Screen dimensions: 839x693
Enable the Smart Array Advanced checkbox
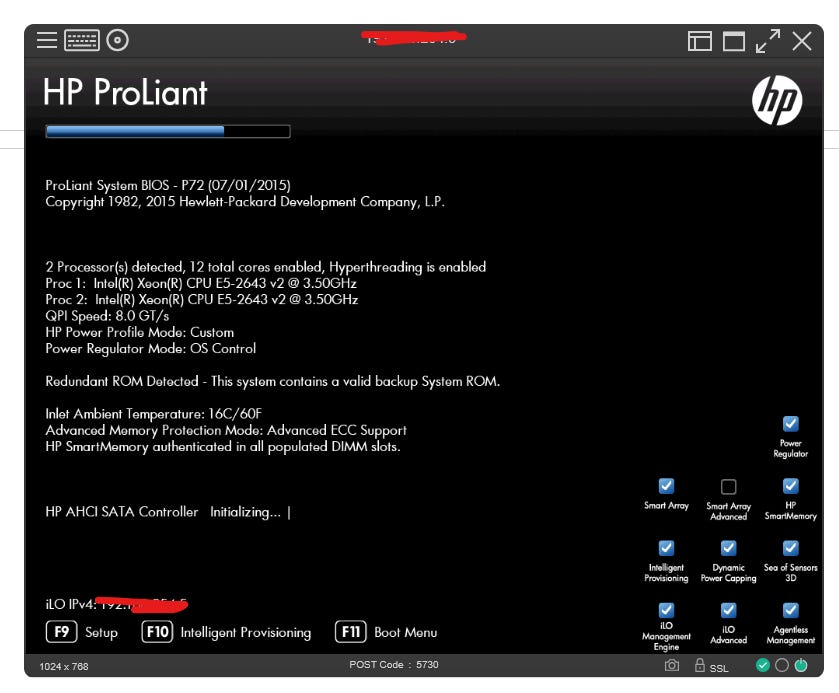728,486
